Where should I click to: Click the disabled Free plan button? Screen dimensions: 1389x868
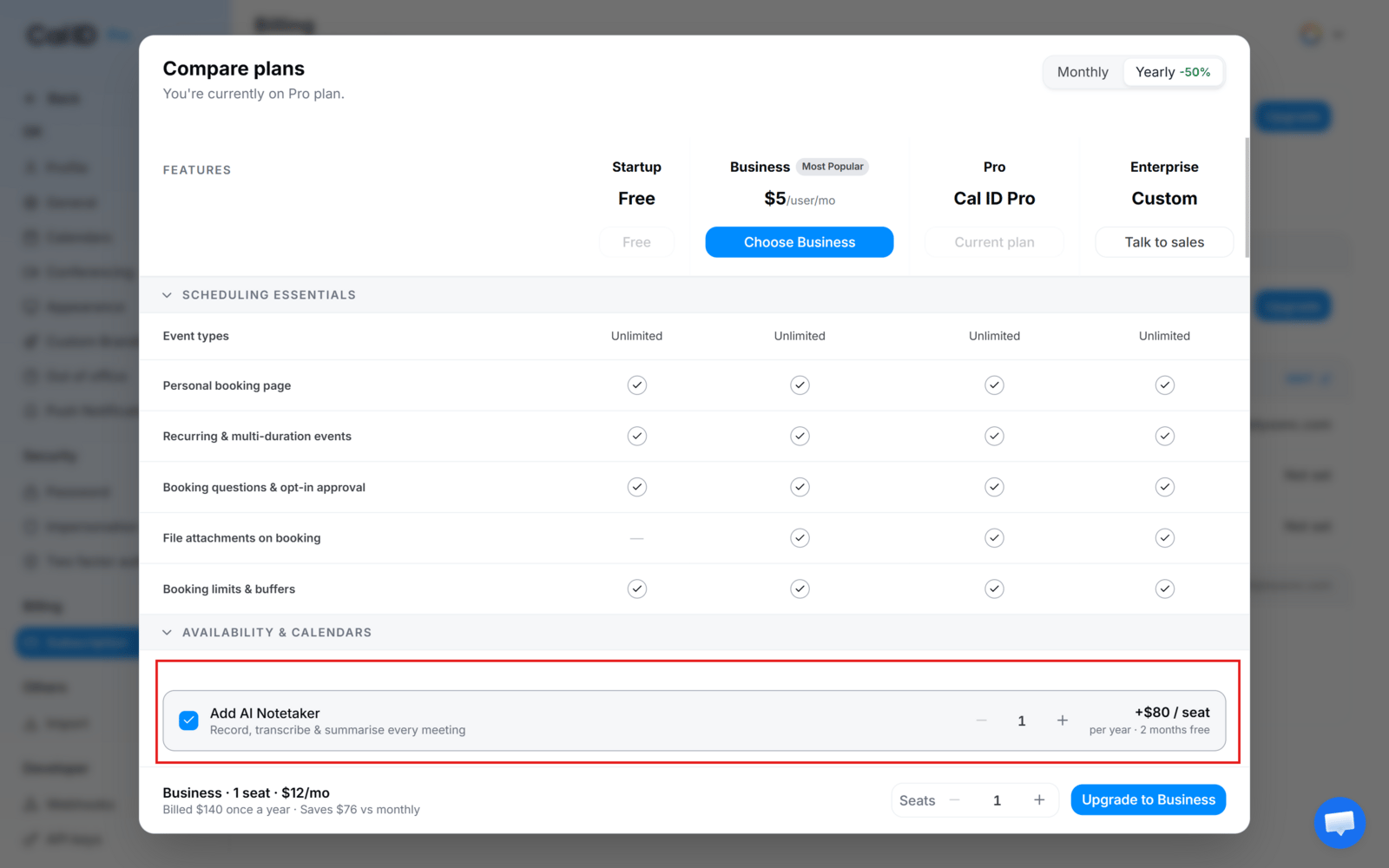coord(636,242)
